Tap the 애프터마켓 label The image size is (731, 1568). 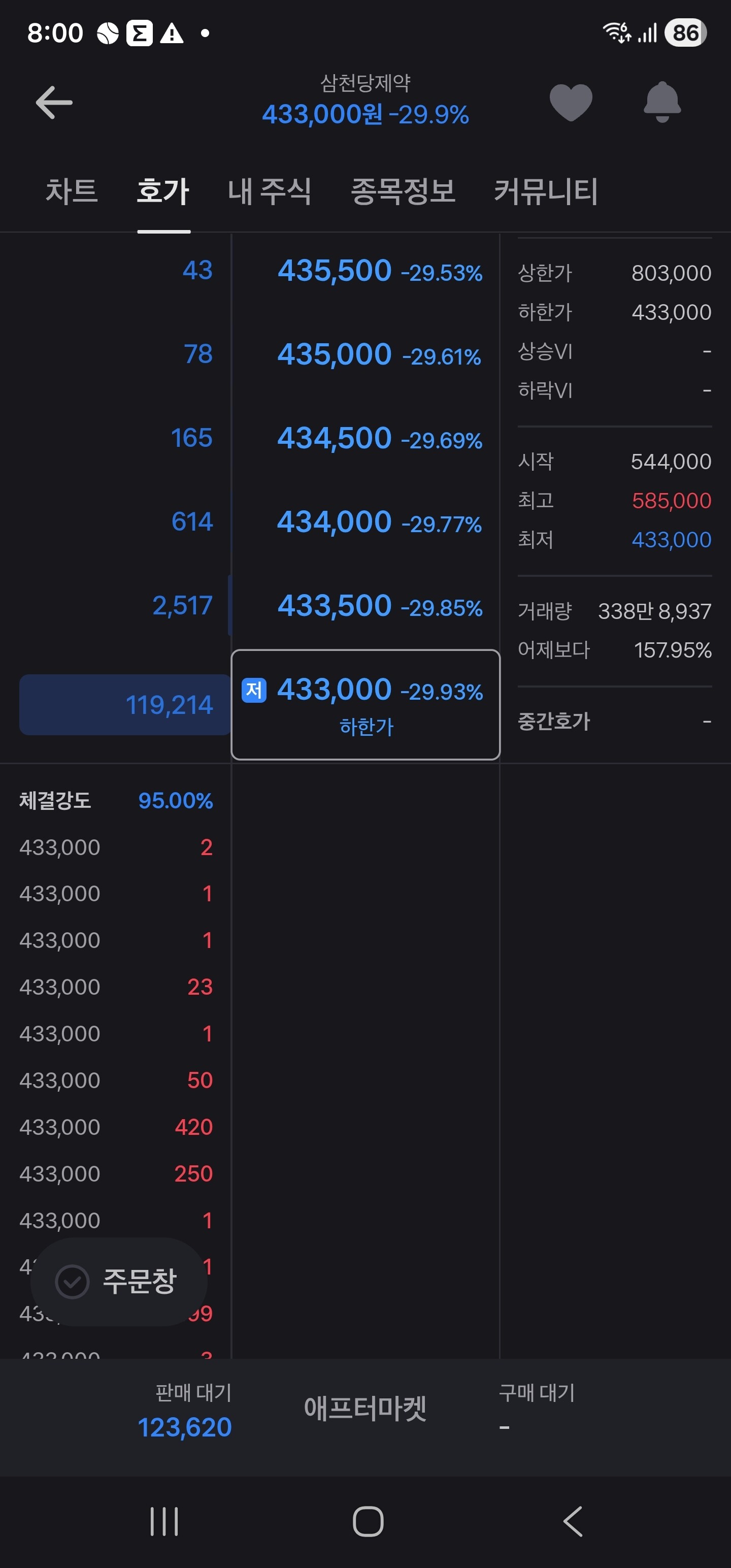pos(365,1409)
